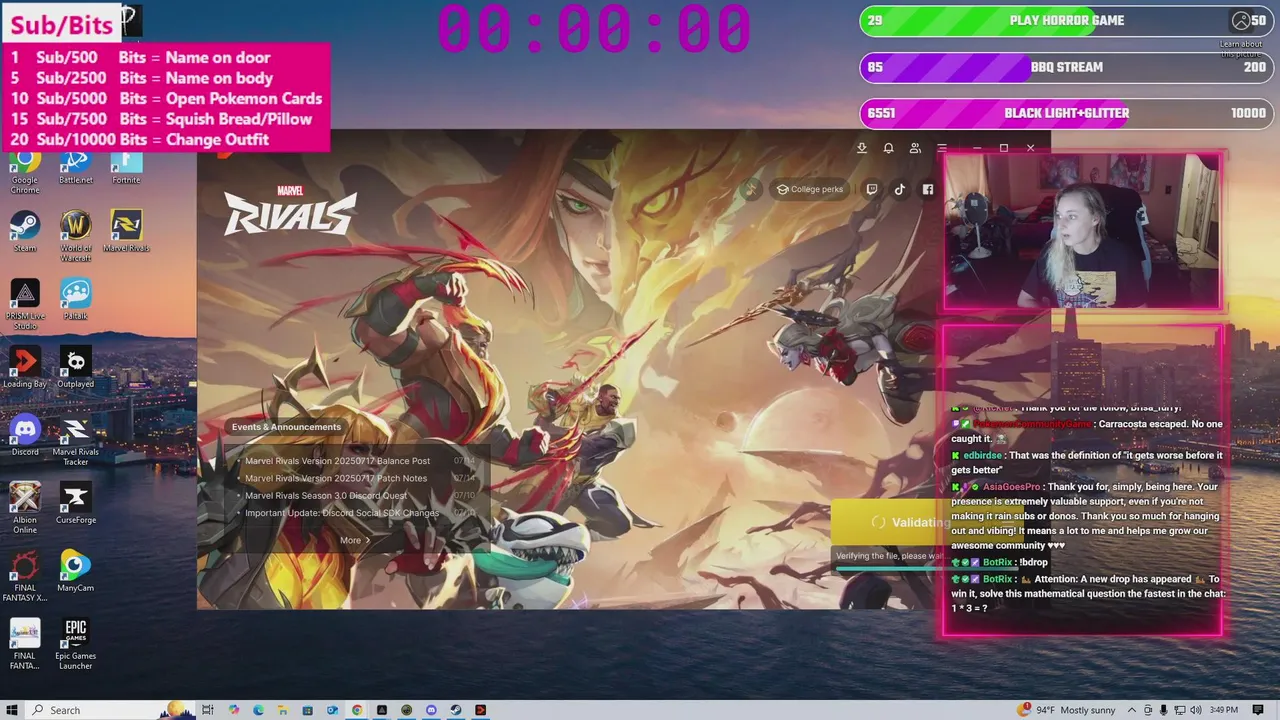The width and height of the screenshot is (1280, 720).
Task: Open Marvel Rivals Tracker desktop shortcut
Action: pyautogui.click(x=76, y=440)
